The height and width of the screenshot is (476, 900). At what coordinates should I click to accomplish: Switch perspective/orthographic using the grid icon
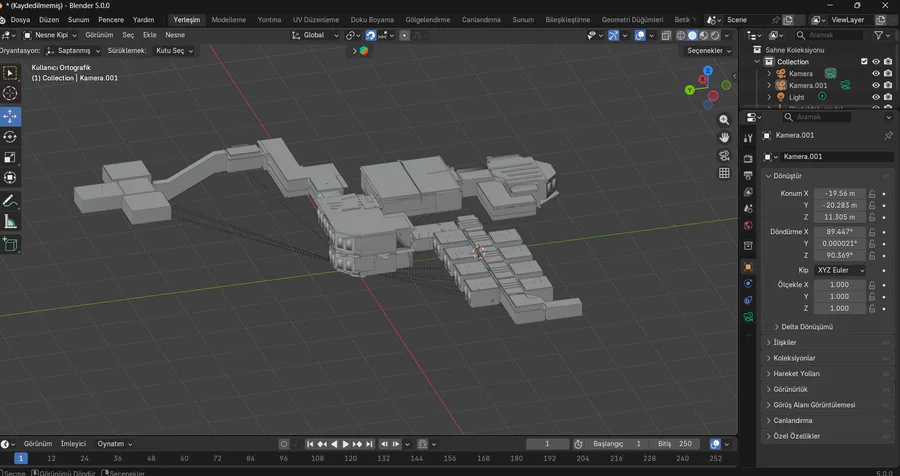point(724,173)
